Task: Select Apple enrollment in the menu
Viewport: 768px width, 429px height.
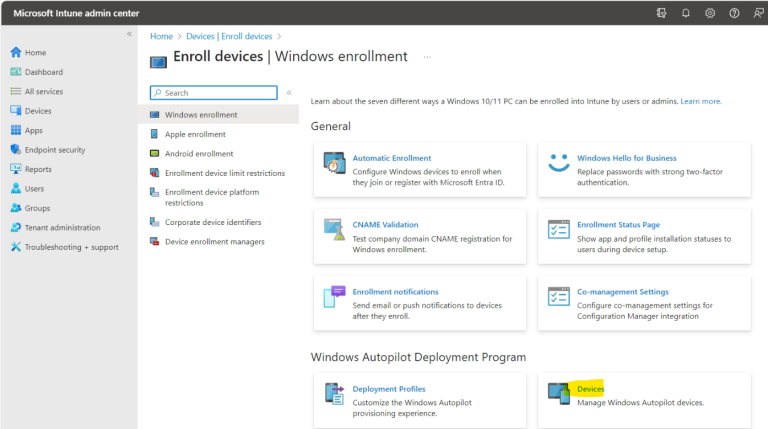Action: point(195,134)
